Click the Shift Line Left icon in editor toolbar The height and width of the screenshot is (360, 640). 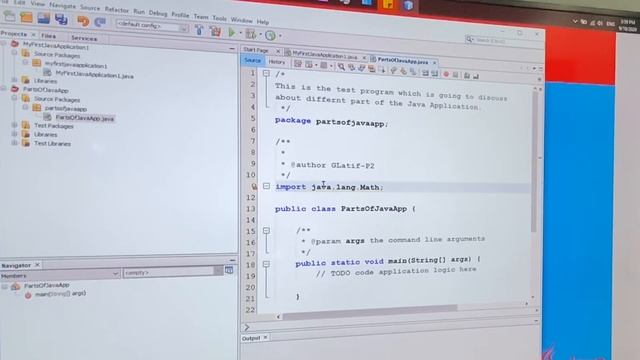(x=425, y=73)
